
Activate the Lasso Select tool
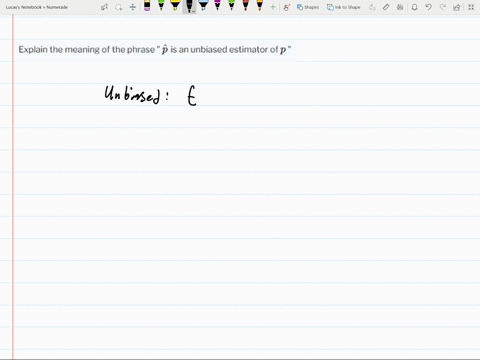(119, 7)
